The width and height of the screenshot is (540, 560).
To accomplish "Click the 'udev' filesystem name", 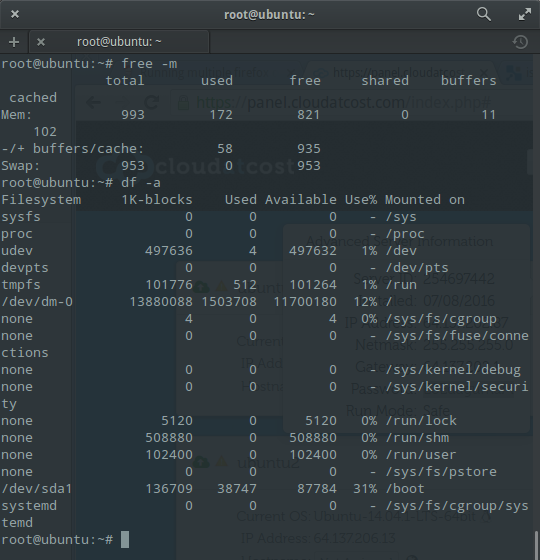I will [x=17, y=250].
